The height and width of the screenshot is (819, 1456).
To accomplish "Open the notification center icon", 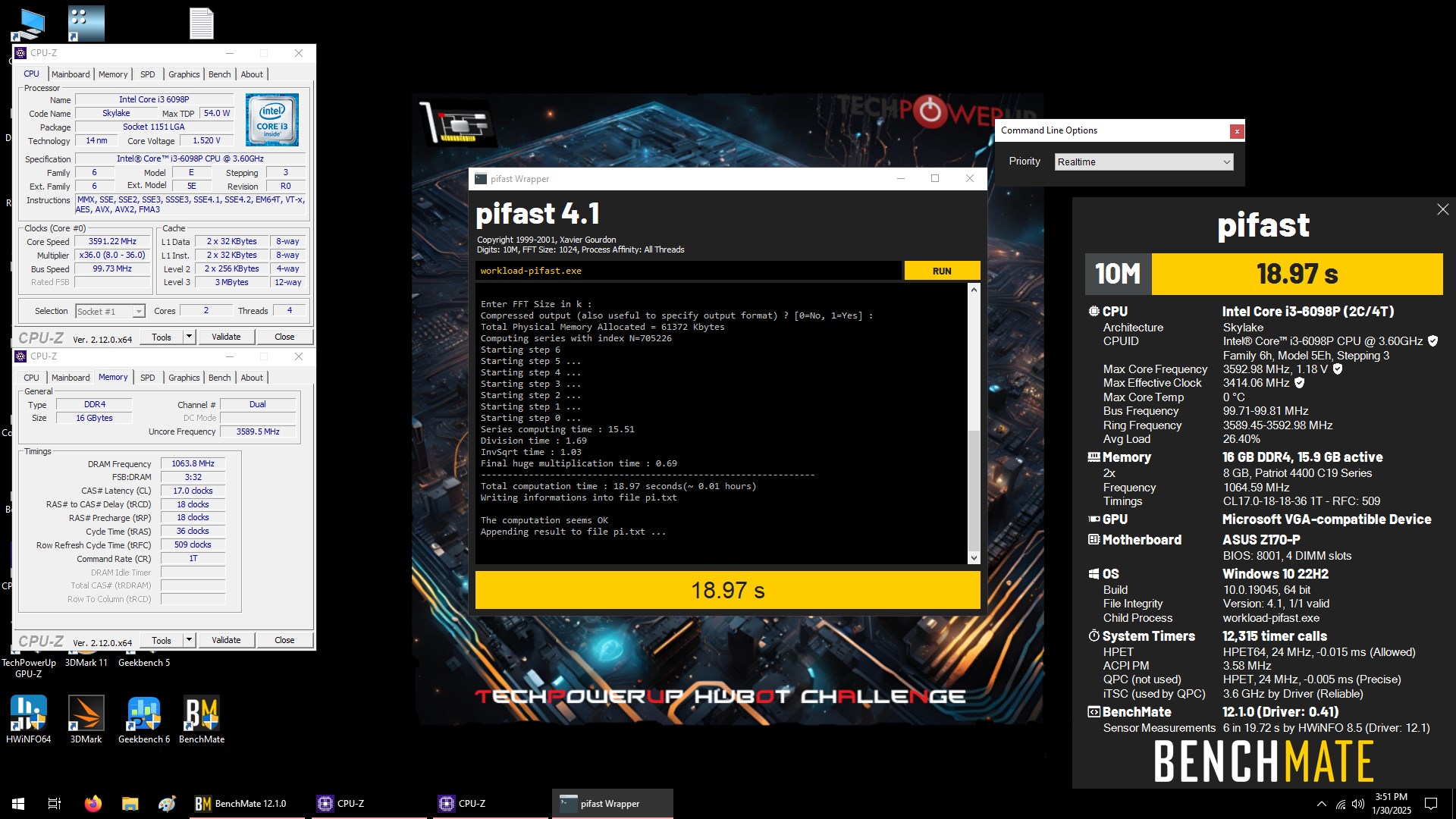I will tap(1431, 804).
